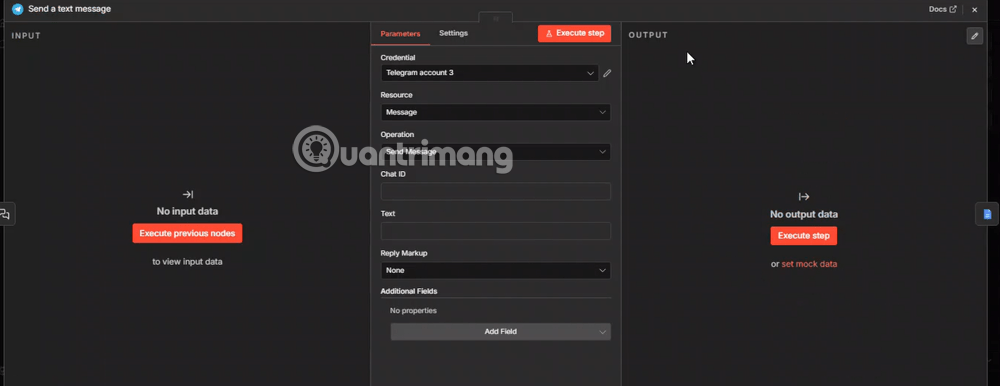Image resolution: width=1000 pixels, height=386 pixels.
Task: Switch to the Settings tab
Action: (453, 33)
